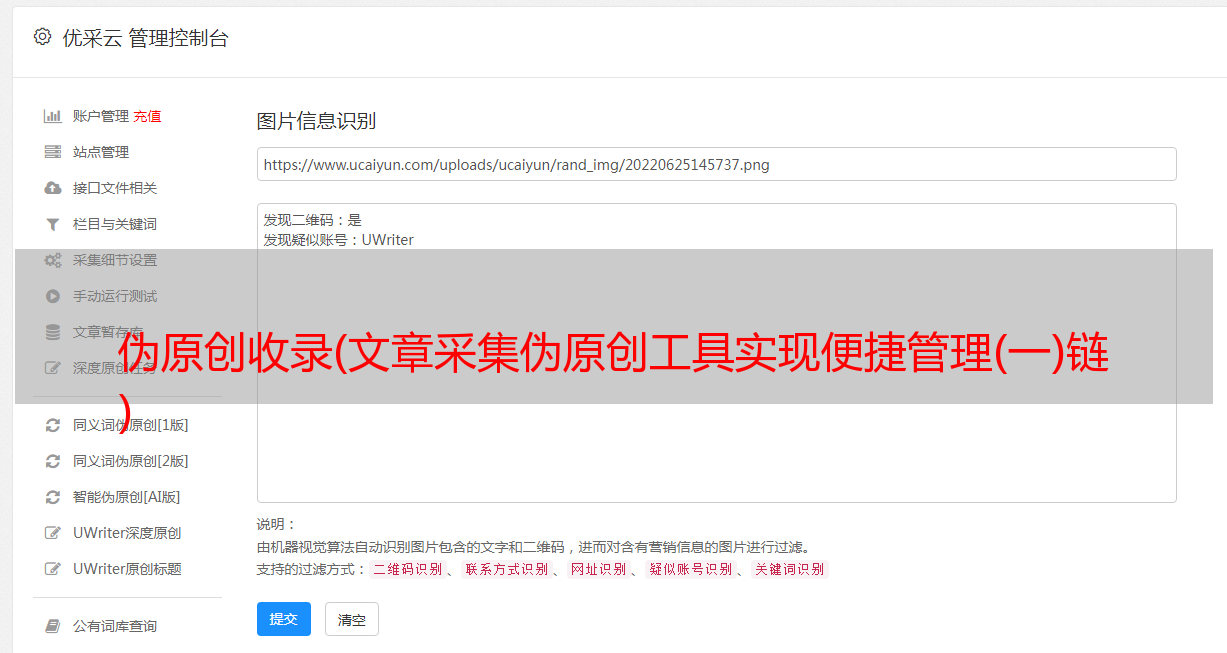Click the server icon for 站点管理

point(53,152)
